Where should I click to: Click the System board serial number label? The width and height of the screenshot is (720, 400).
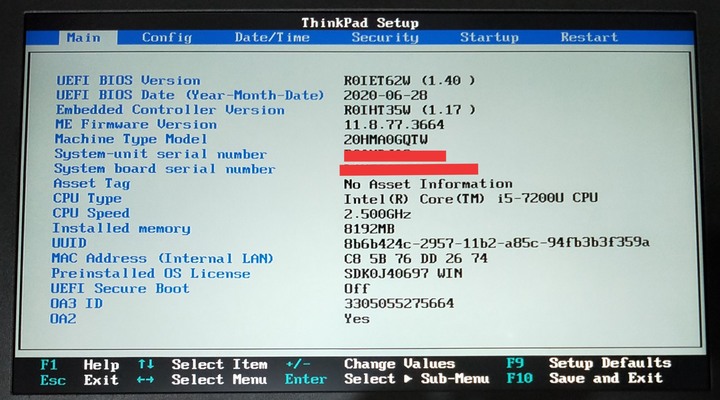164,169
